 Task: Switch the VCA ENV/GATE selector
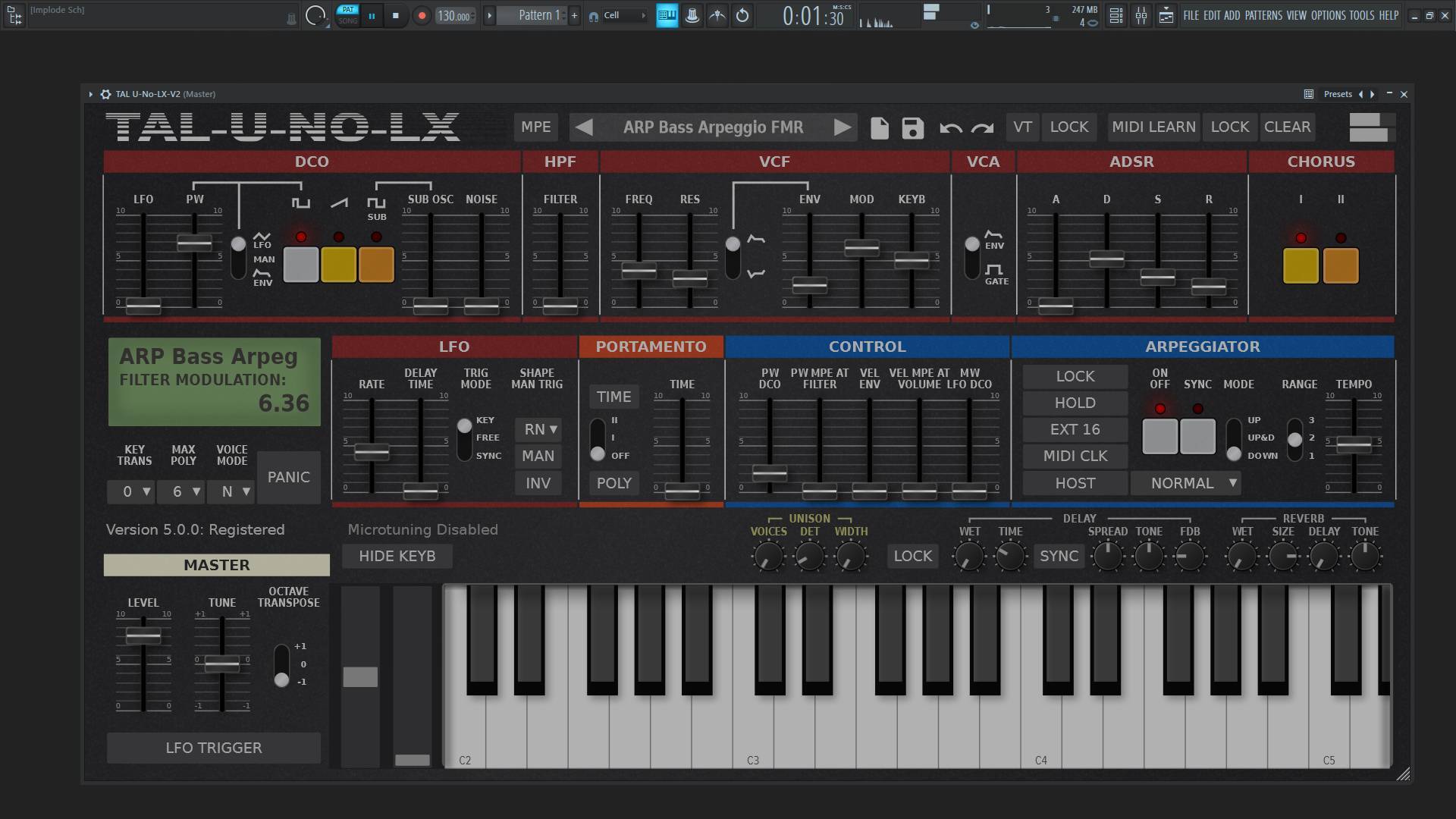pyautogui.click(x=972, y=258)
